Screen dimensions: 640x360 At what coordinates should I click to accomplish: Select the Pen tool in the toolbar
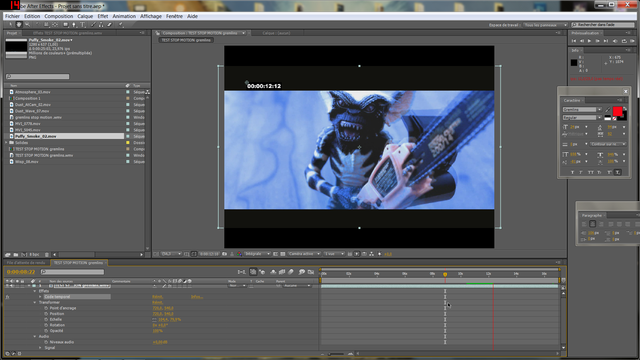pyautogui.click(x=74, y=24)
